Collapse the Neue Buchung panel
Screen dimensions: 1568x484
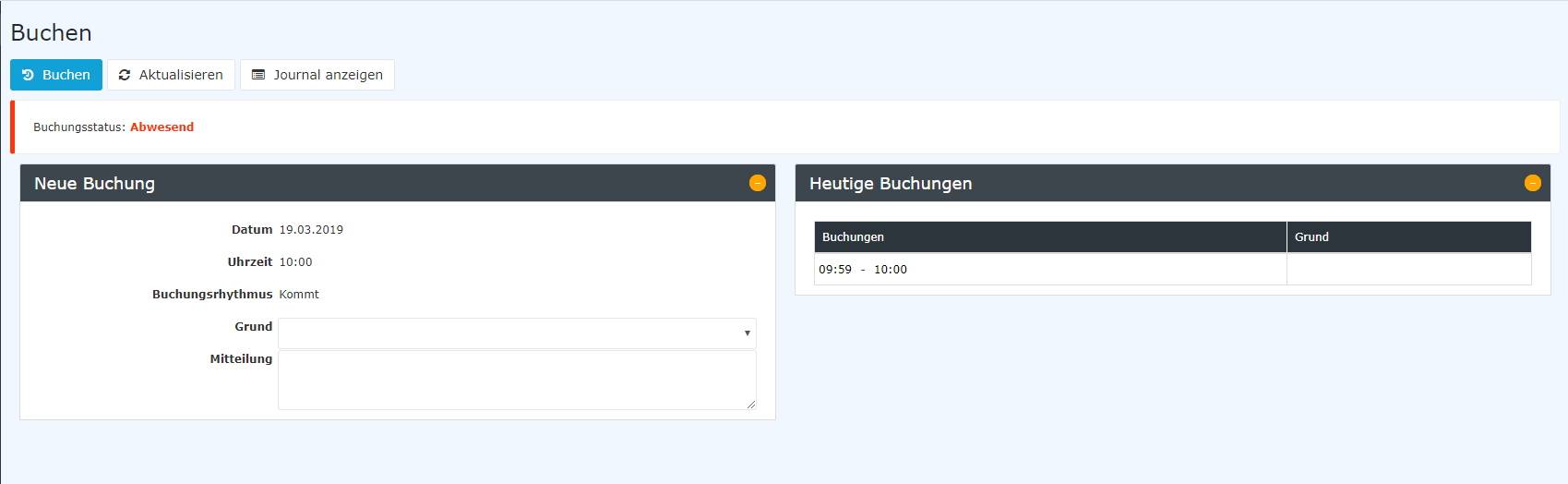tap(758, 183)
